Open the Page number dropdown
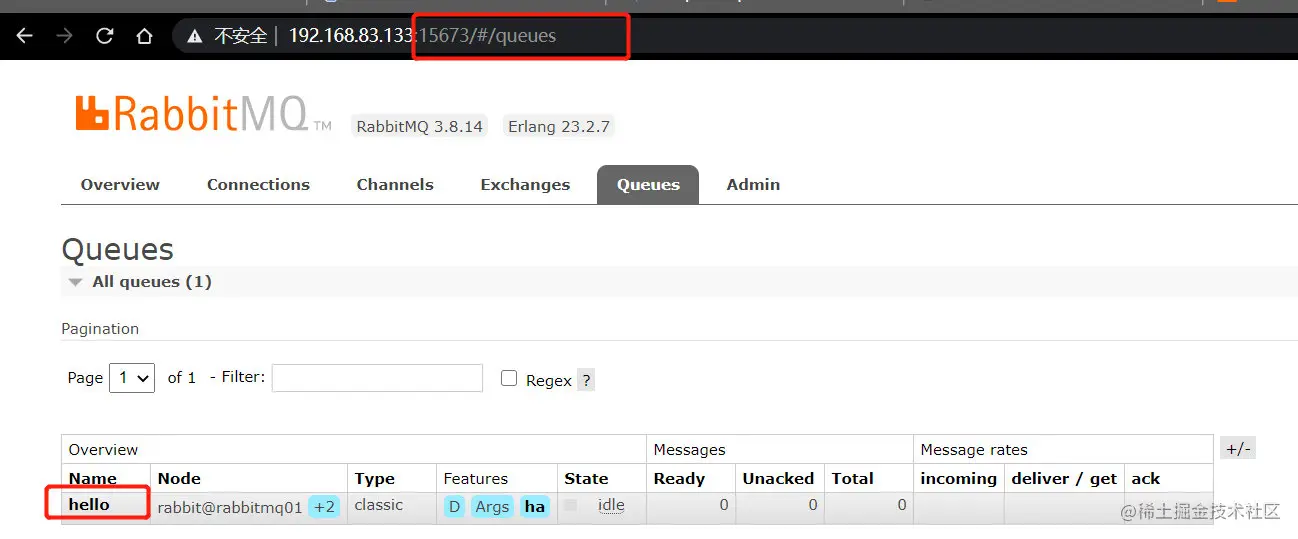The width and height of the screenshot is (1298, 539). pyautogui.click(x=132, y=378)
